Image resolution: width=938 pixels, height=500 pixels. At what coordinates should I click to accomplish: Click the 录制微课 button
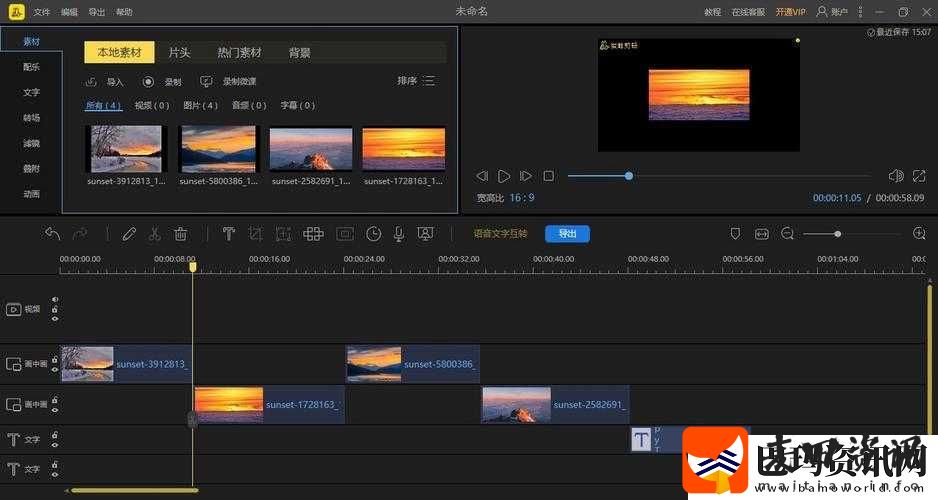click(x=228, y=81)
